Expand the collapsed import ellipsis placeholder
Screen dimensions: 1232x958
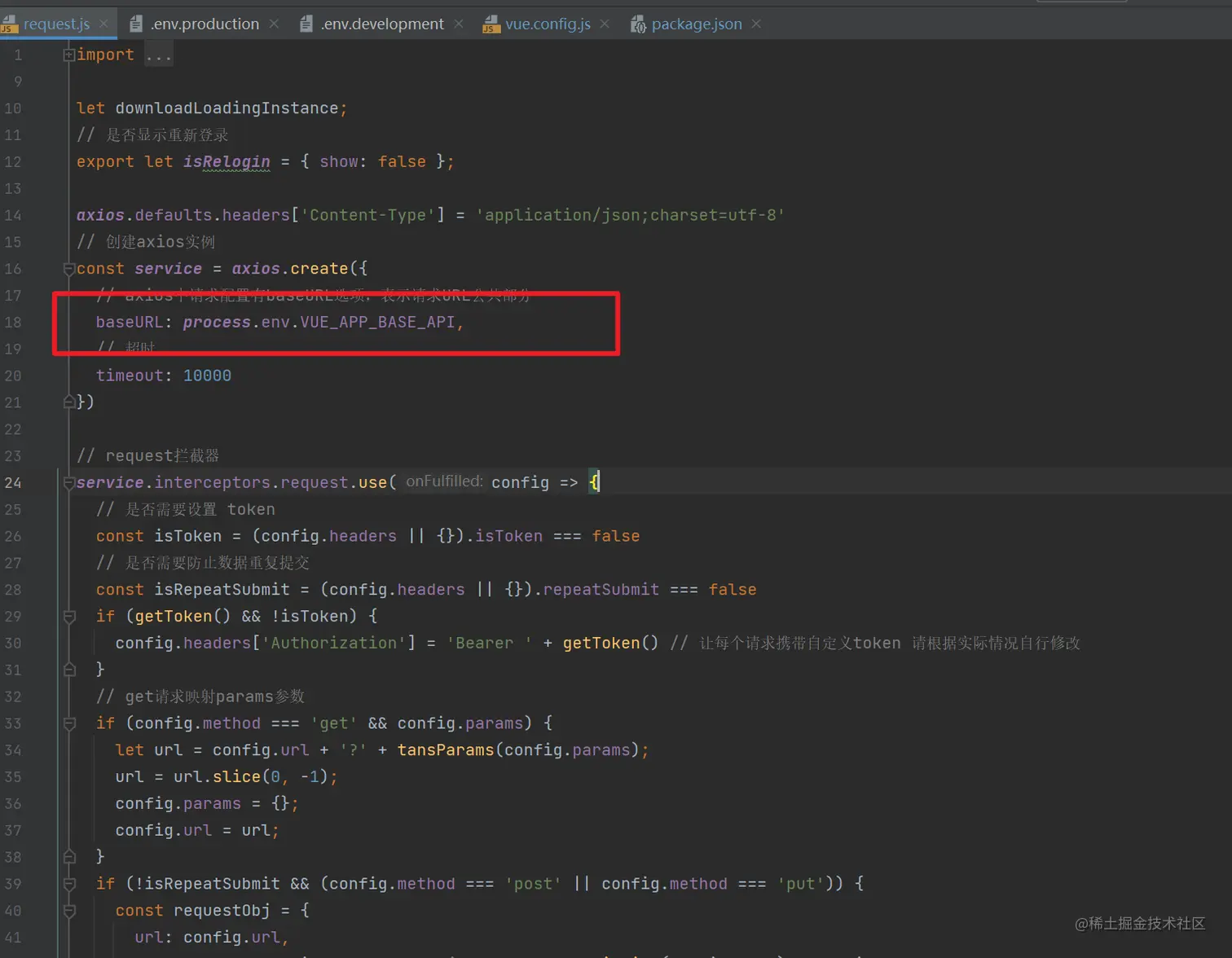[159, 55]
